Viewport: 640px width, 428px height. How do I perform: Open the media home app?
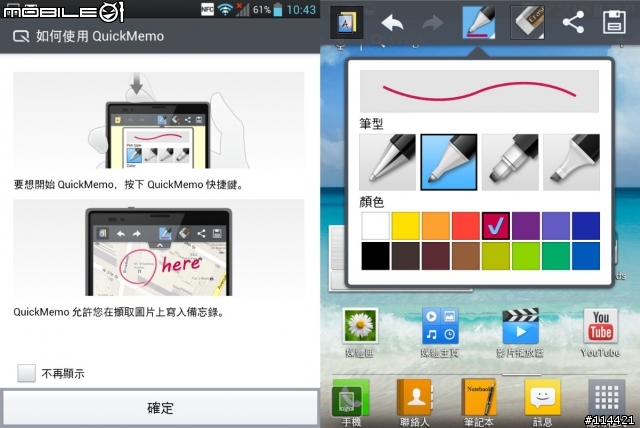[440, 333]
